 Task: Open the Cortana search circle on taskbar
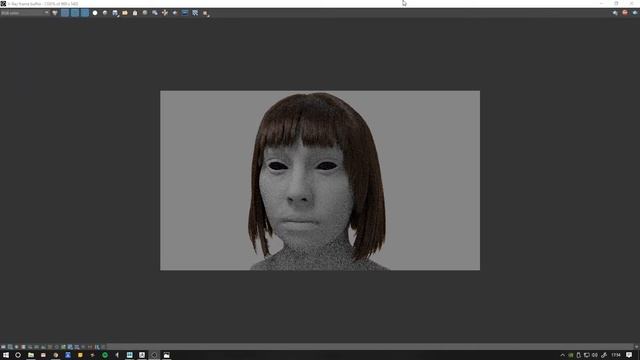click(x=18, y=355)
